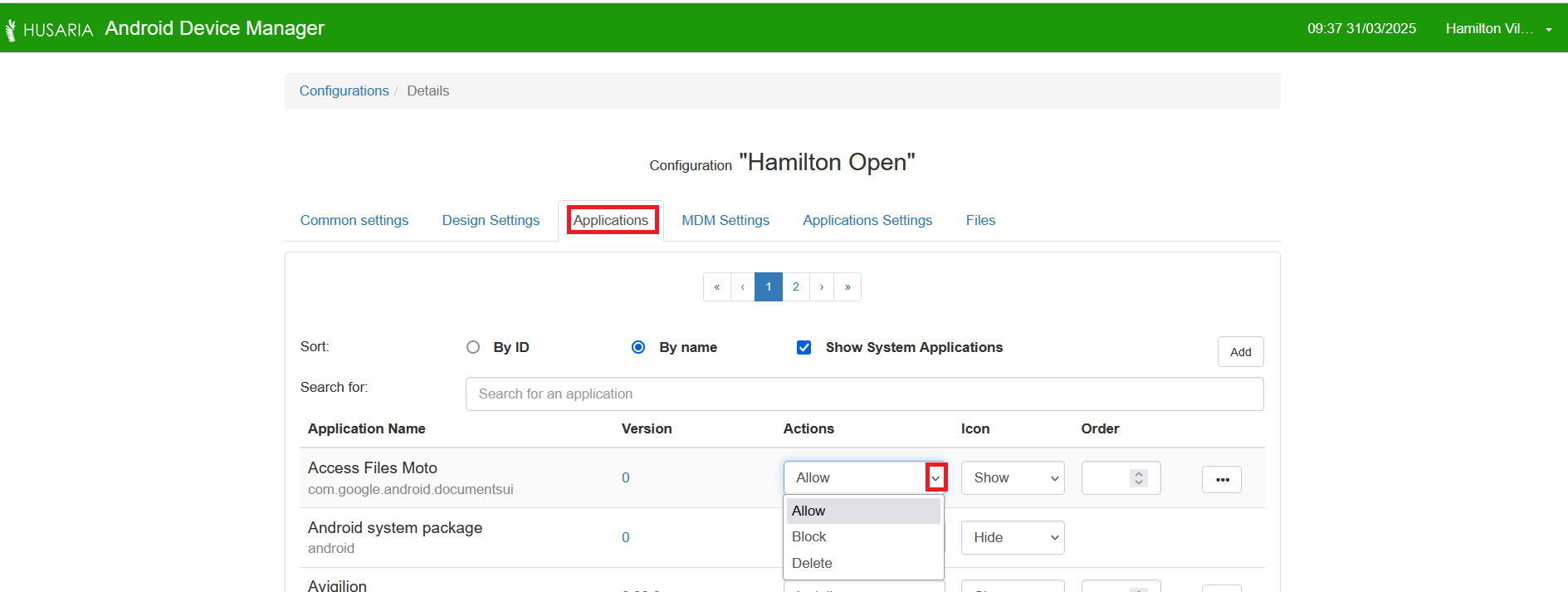The image size is (1568, 592).
Task: Click the Android Device Manager title
Action: click(x=215, y=28)
